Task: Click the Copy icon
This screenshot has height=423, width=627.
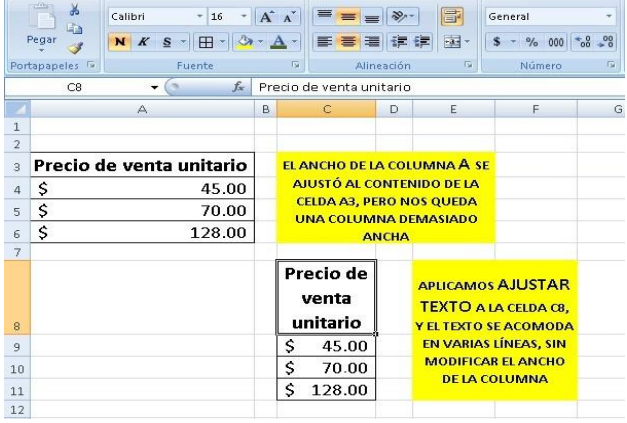Action: click(74, 29)
